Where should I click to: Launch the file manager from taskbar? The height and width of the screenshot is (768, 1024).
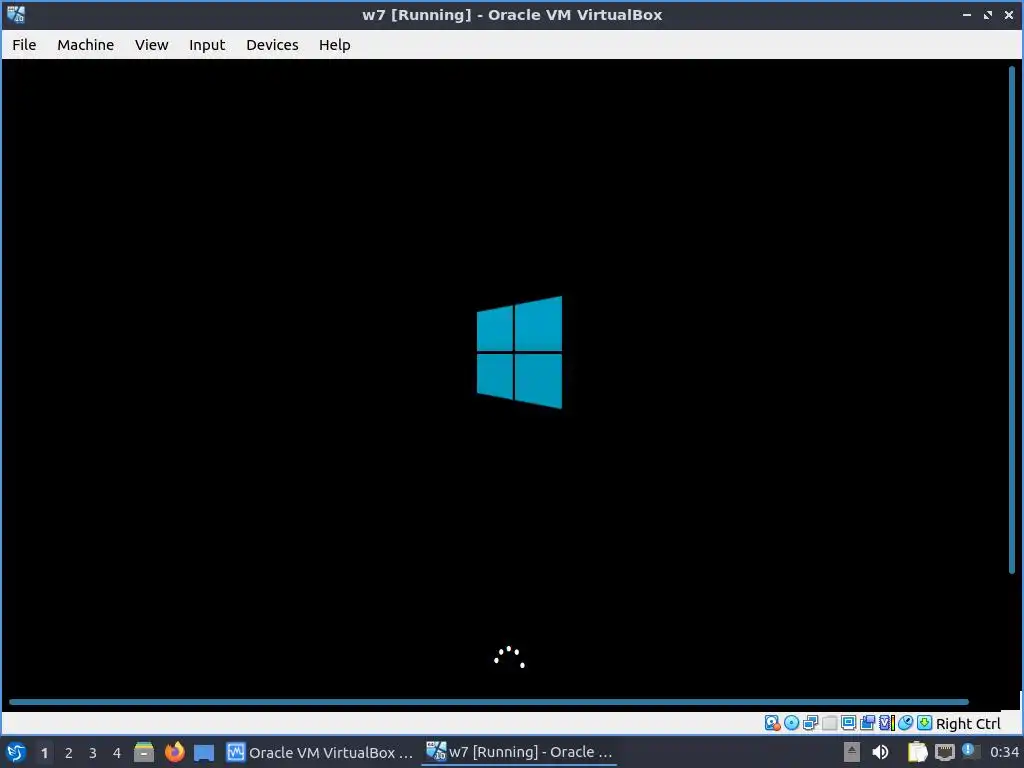(x=144, y=752)
